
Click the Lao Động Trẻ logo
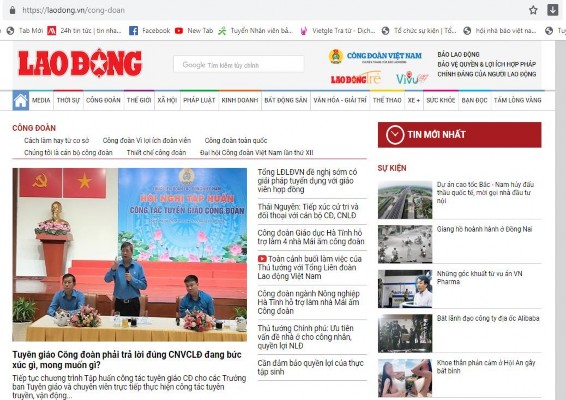tap(356, 78)
